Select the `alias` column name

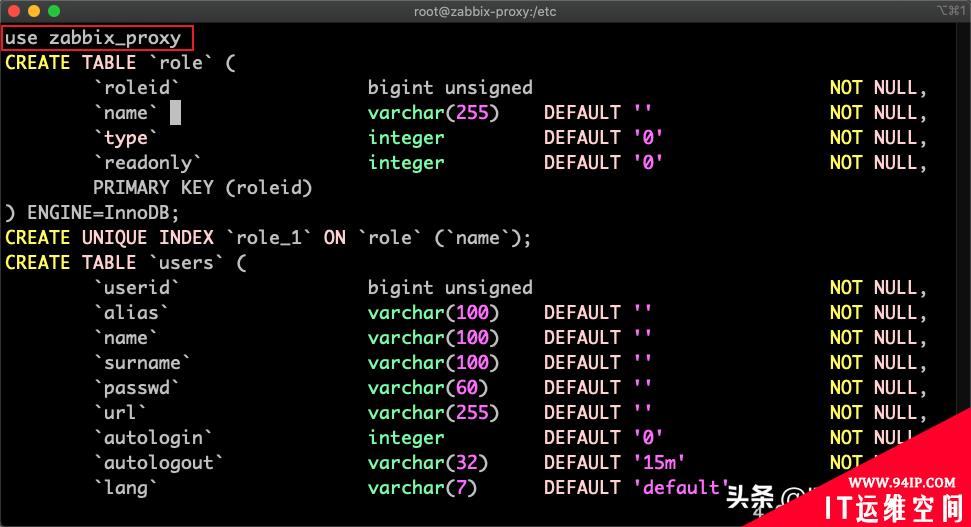click(x=131, y=312)
